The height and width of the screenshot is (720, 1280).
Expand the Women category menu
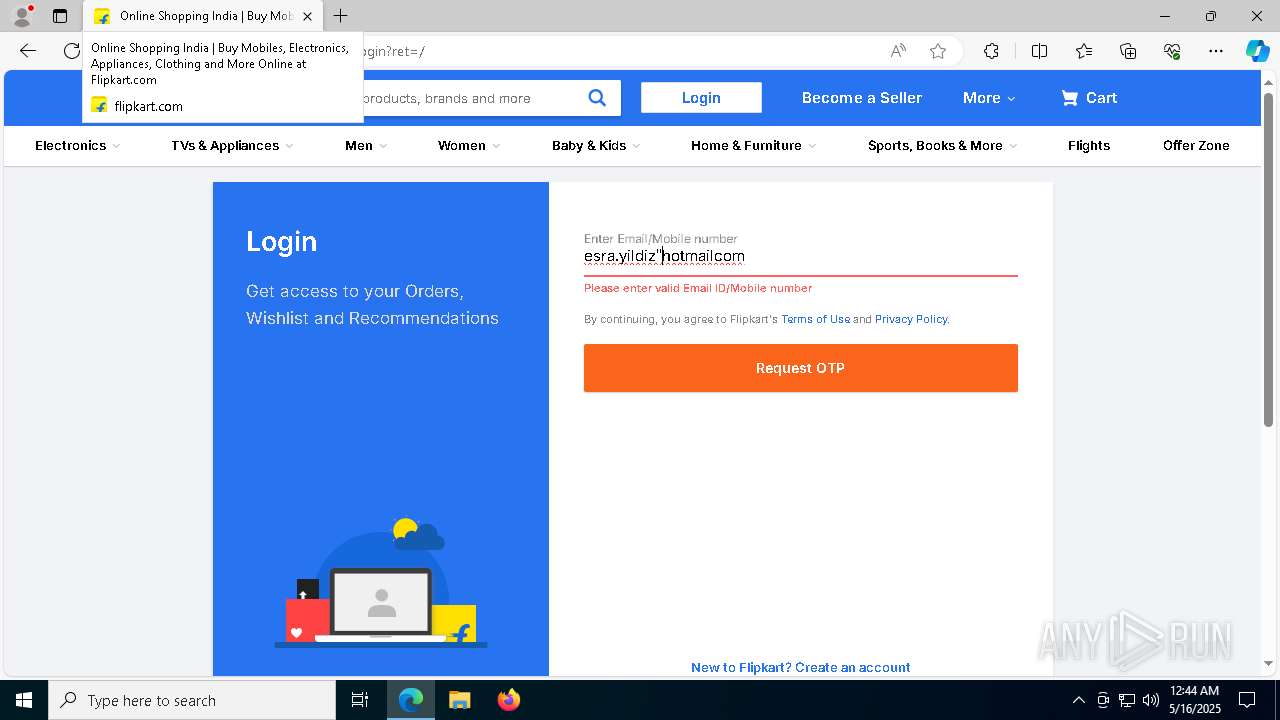click(469, 145)
